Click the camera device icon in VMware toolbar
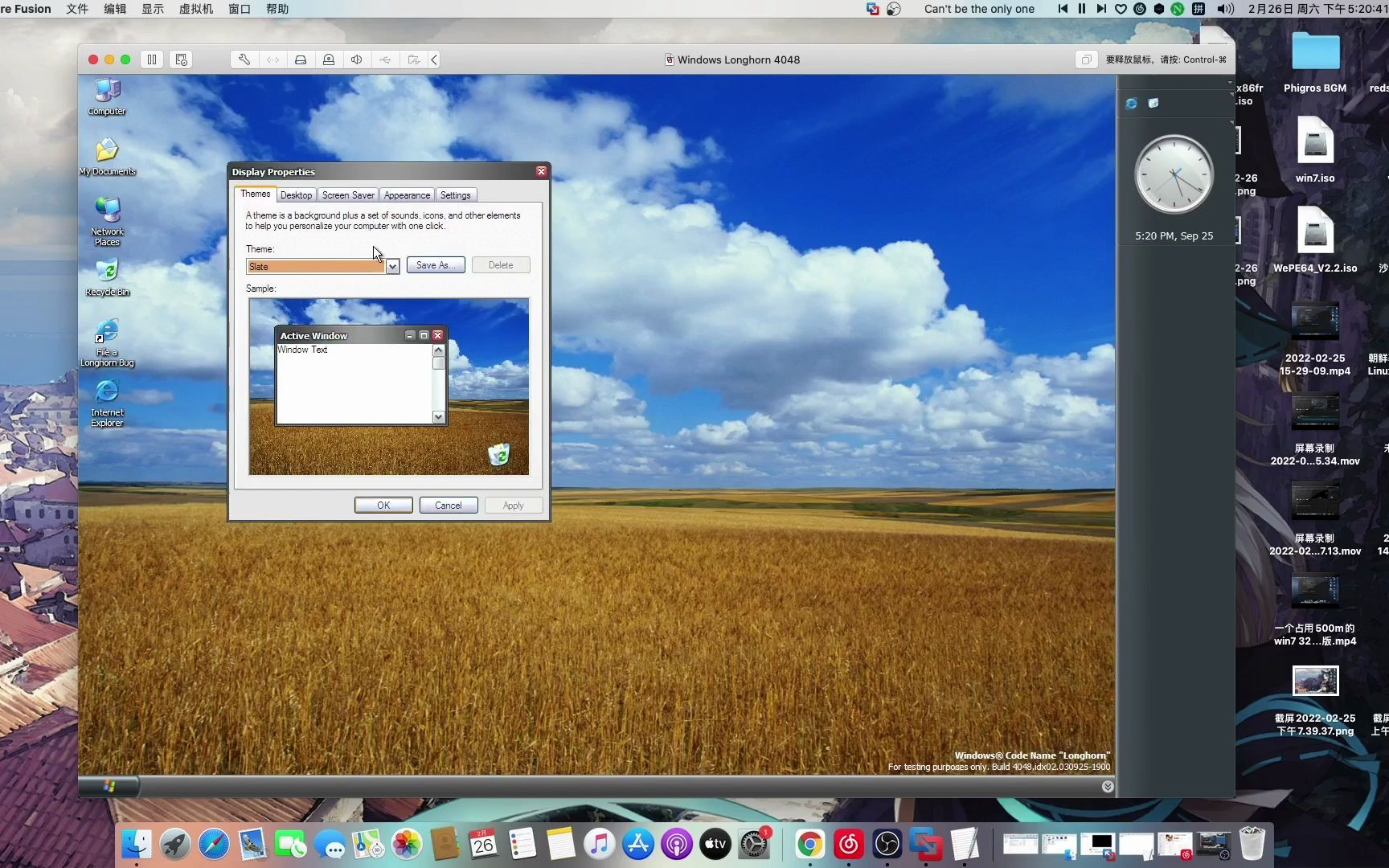The image size is (1389, 868). click(329, 59)
